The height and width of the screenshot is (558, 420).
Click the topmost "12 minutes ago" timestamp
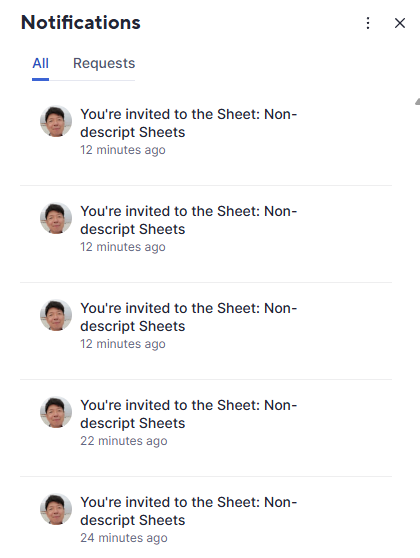tap(123, 150)
